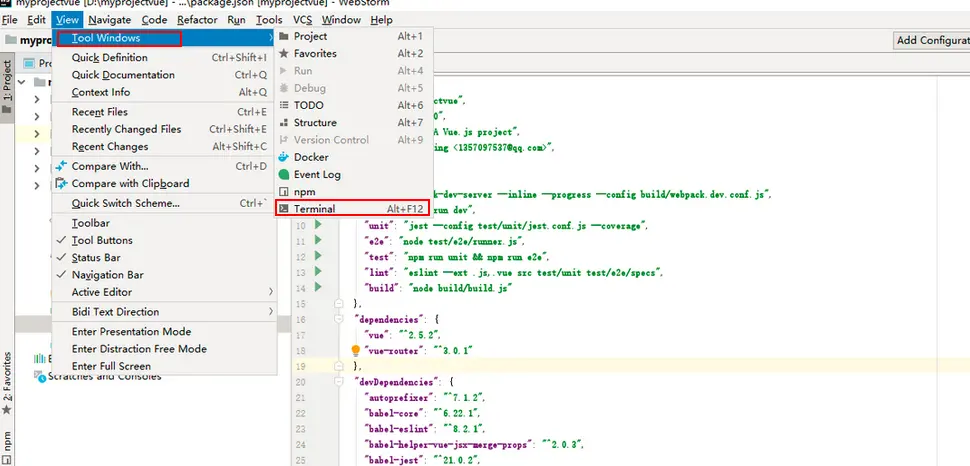Open the Window menu
This screenshot has width=970, height=466.
pyautogui.click(x=341, y=20)
